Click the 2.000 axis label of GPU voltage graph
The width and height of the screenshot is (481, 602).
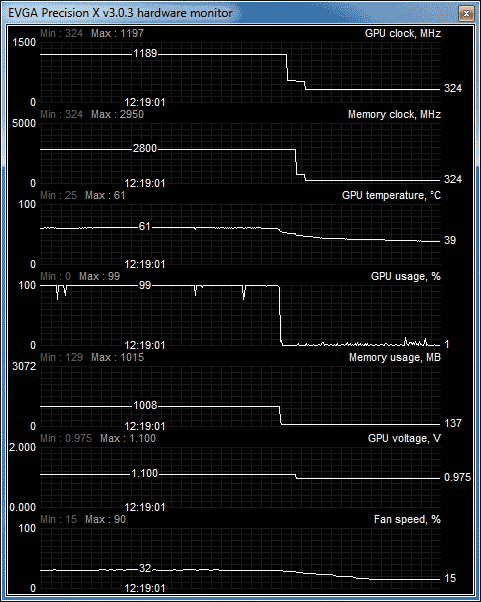tap(23, 448)
